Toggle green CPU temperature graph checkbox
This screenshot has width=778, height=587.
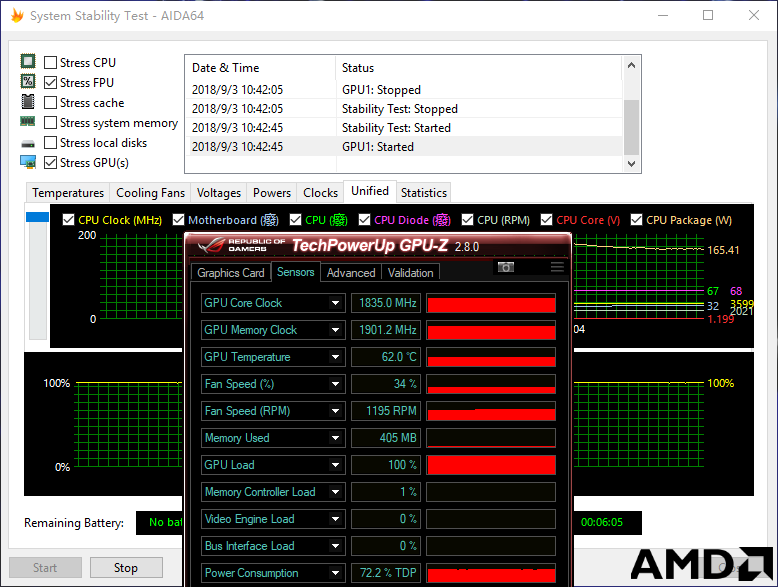pyautogui.click(x=295, y=220)
